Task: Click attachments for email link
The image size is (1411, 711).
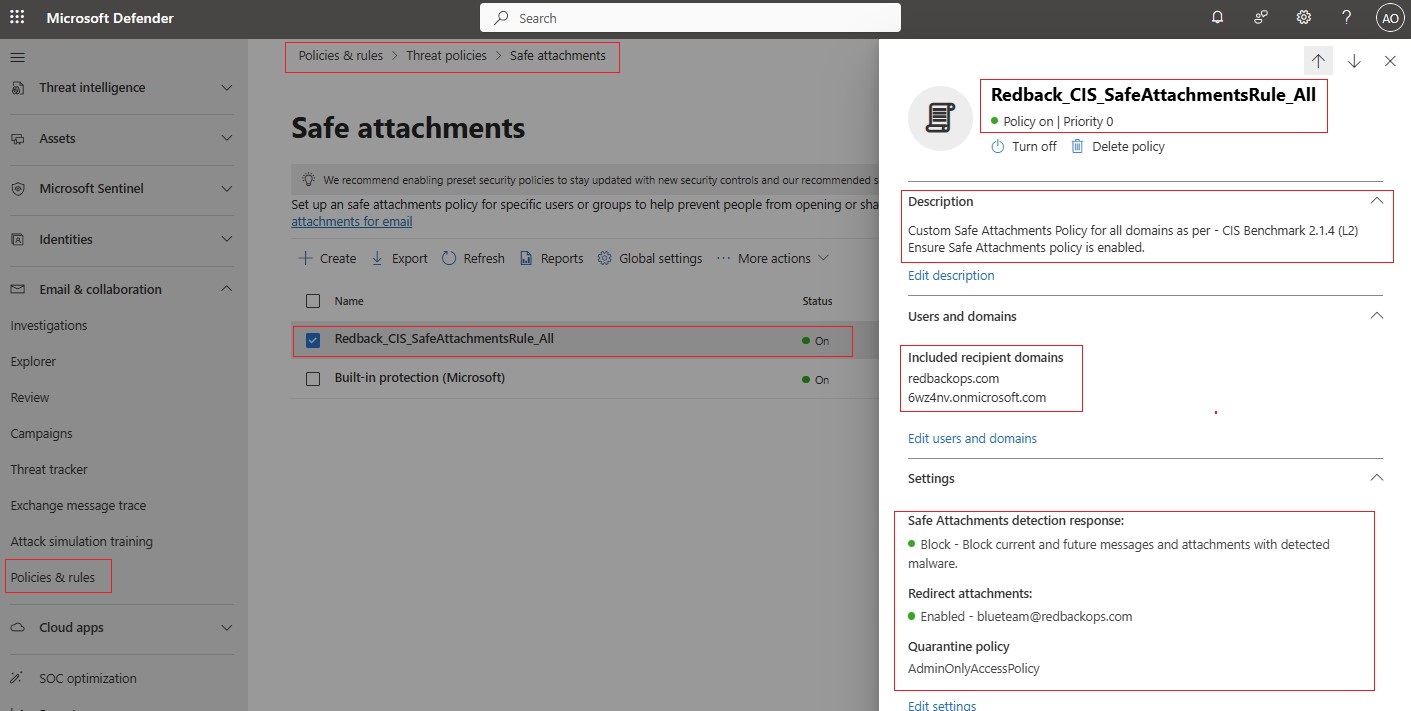Action: (x=352, y=222)
